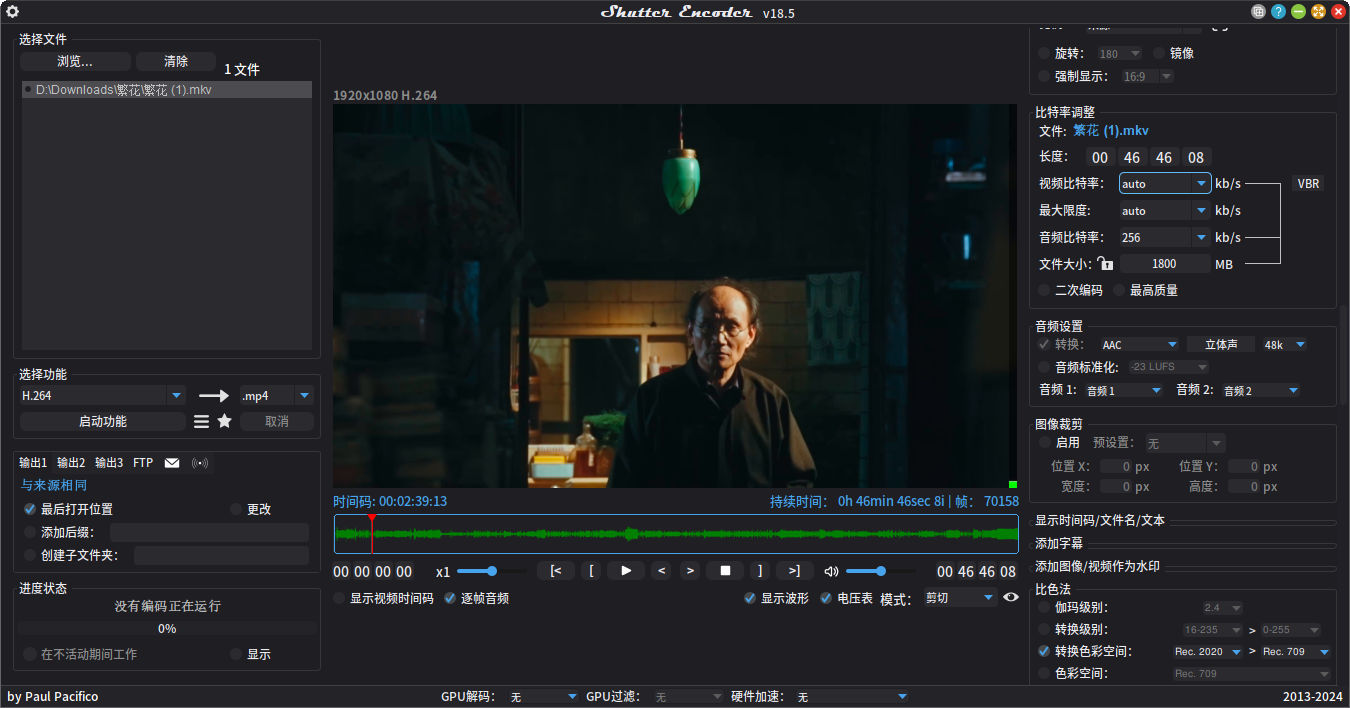Open AAC audio codec dropdown

click(x=1139, y=344)
